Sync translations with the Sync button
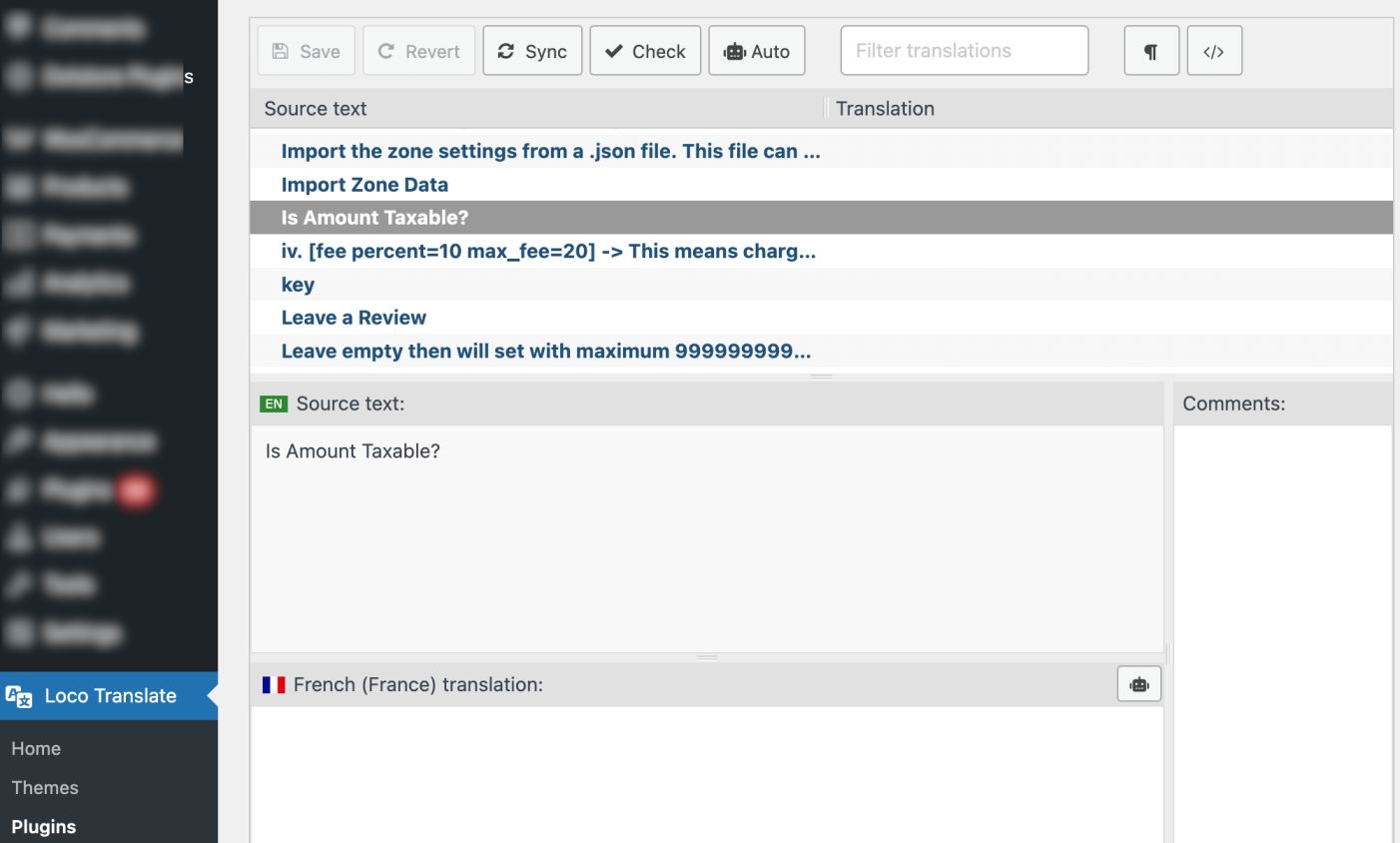The width and height of the screenshot is (1400, 843). click(532, 51)
